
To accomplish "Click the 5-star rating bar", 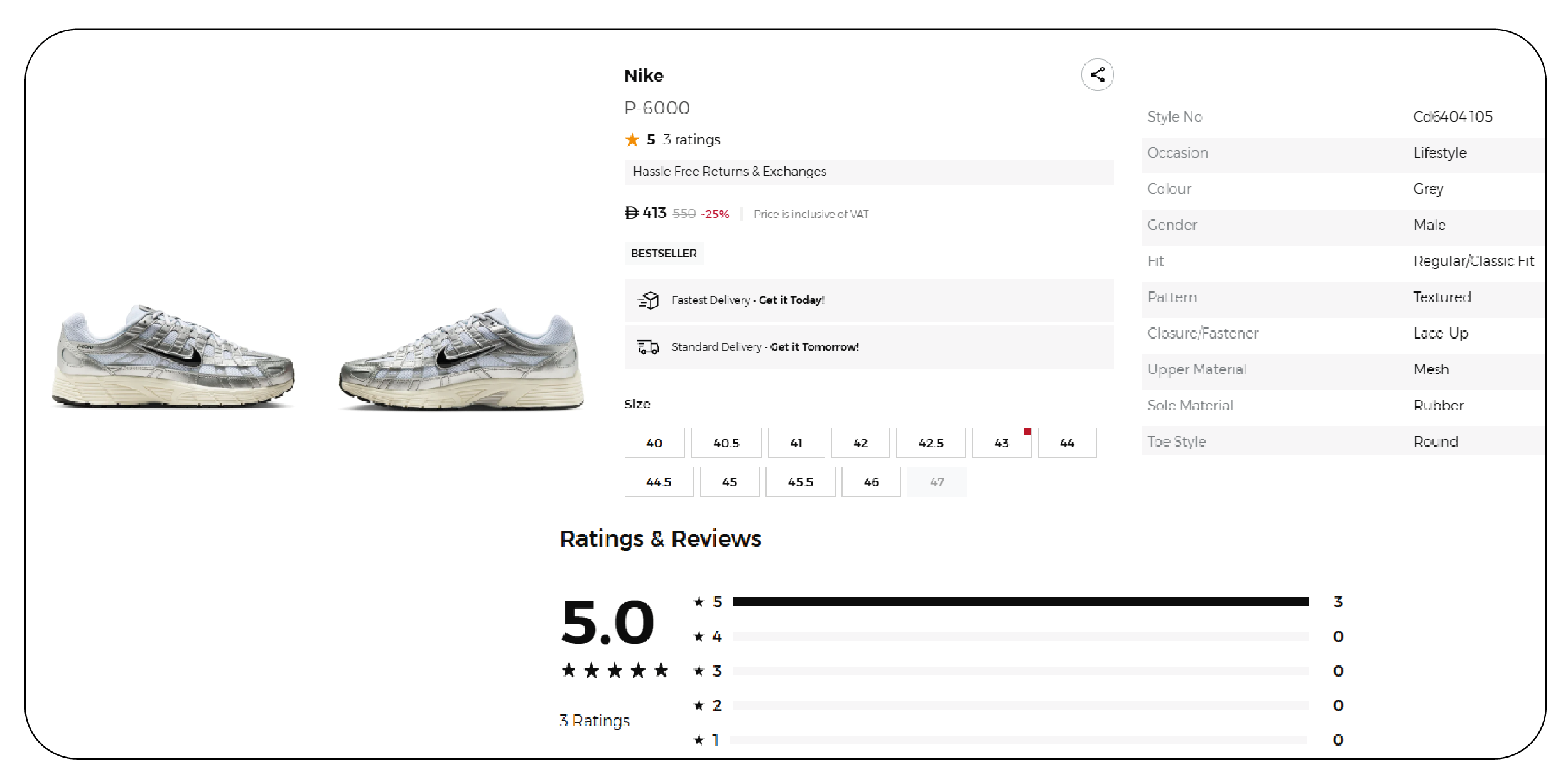I will 1020,602.
